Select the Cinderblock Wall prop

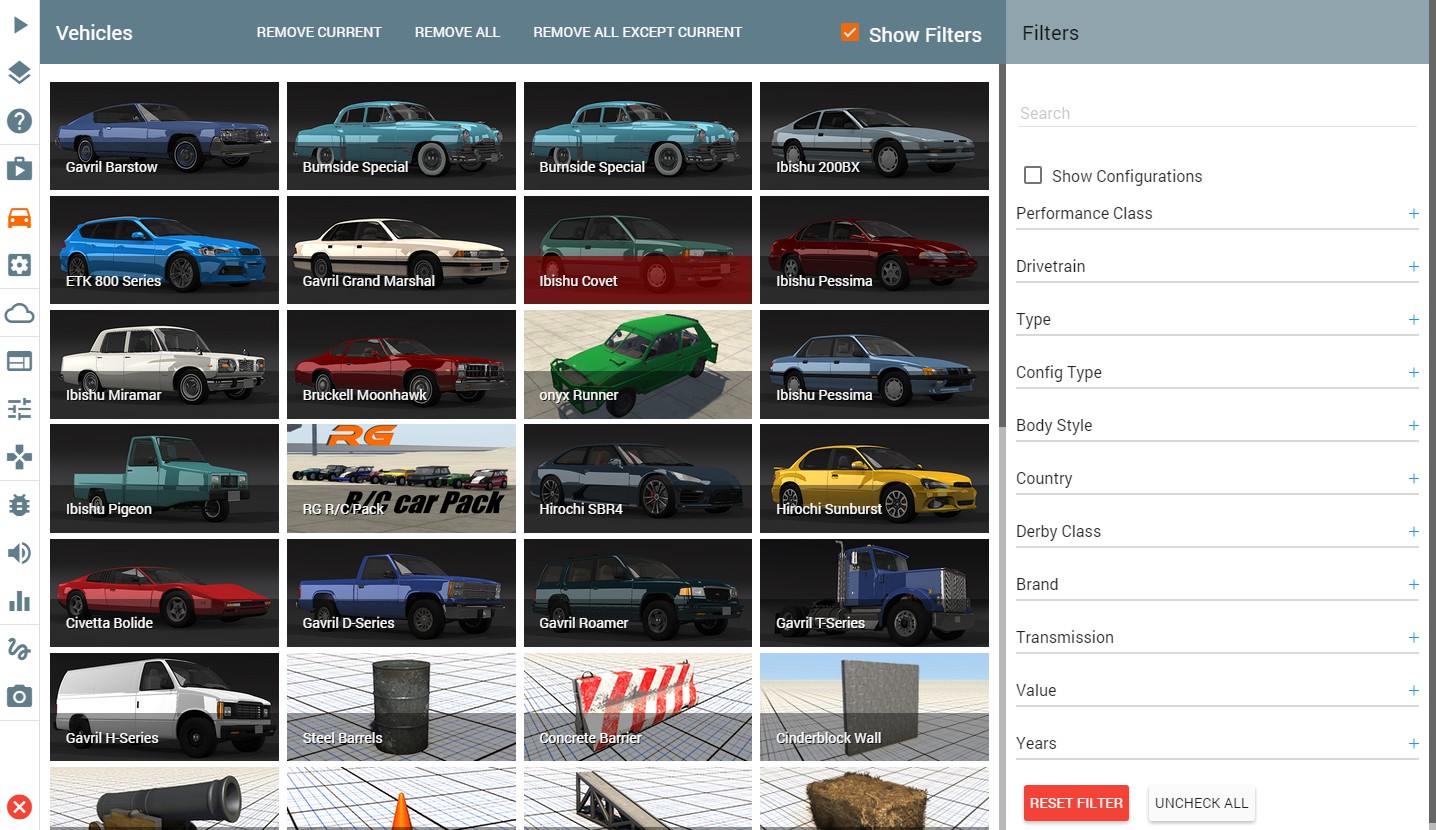click(874, 707)
